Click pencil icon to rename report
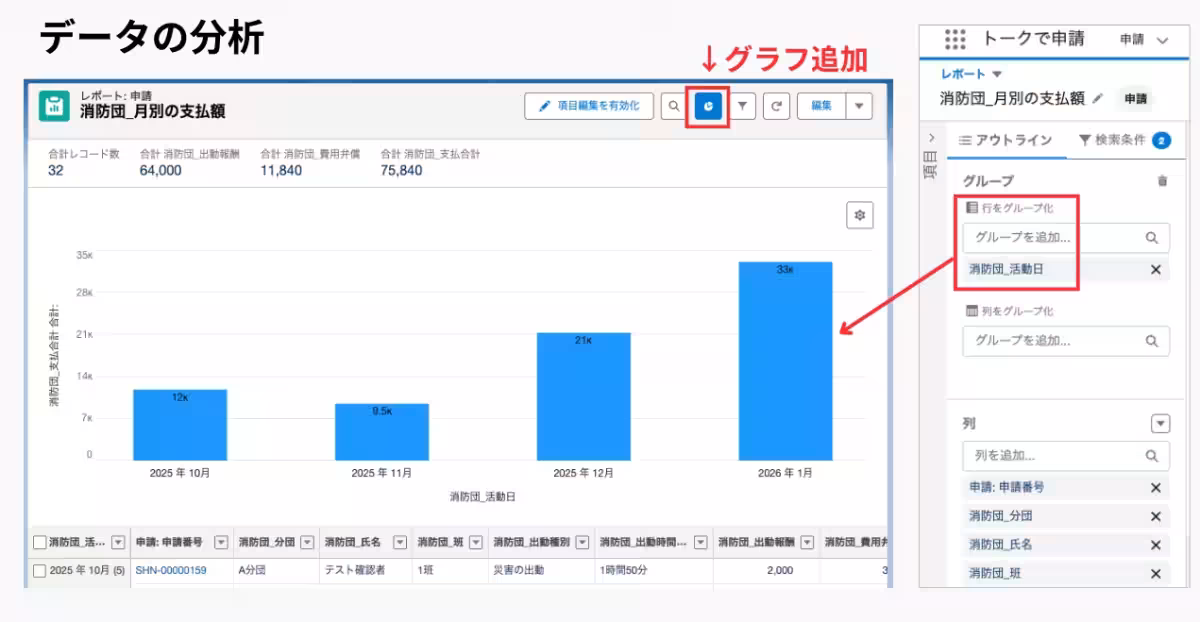 (x=1097, y=99)
